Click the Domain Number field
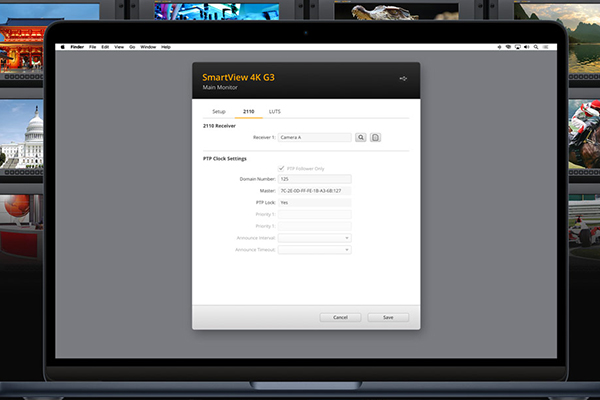The height and width of the screenshot is (400, 600). pos(314,179)
